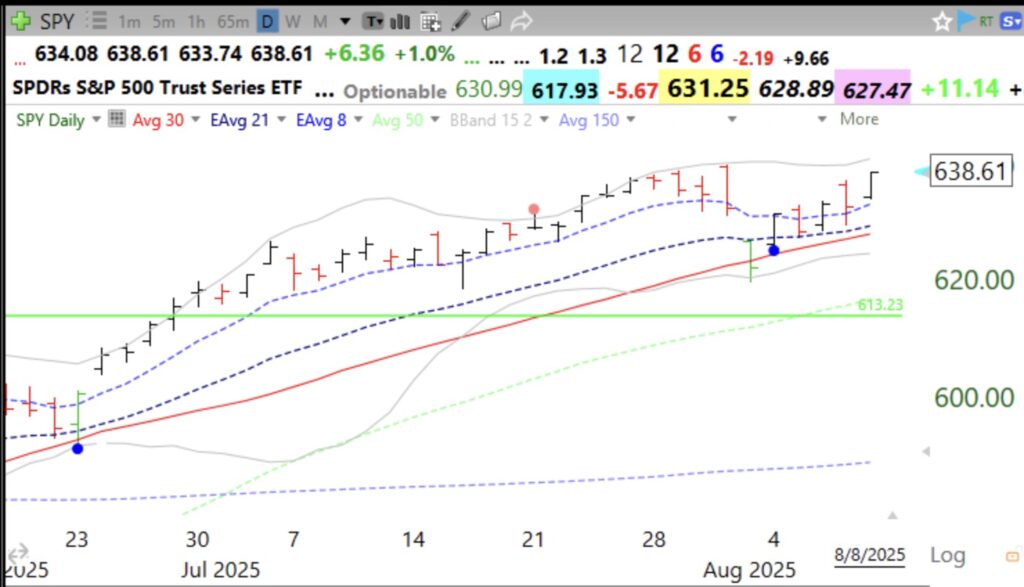Click the green plus add-chart icon
The image size is (1024, 587).
(20, 21)
